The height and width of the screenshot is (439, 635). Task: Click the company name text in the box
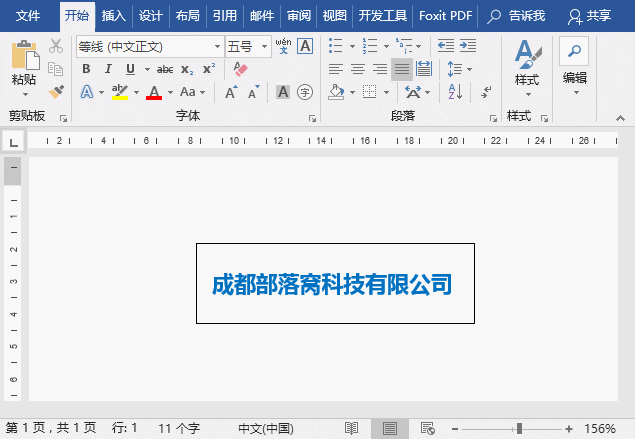332,284
